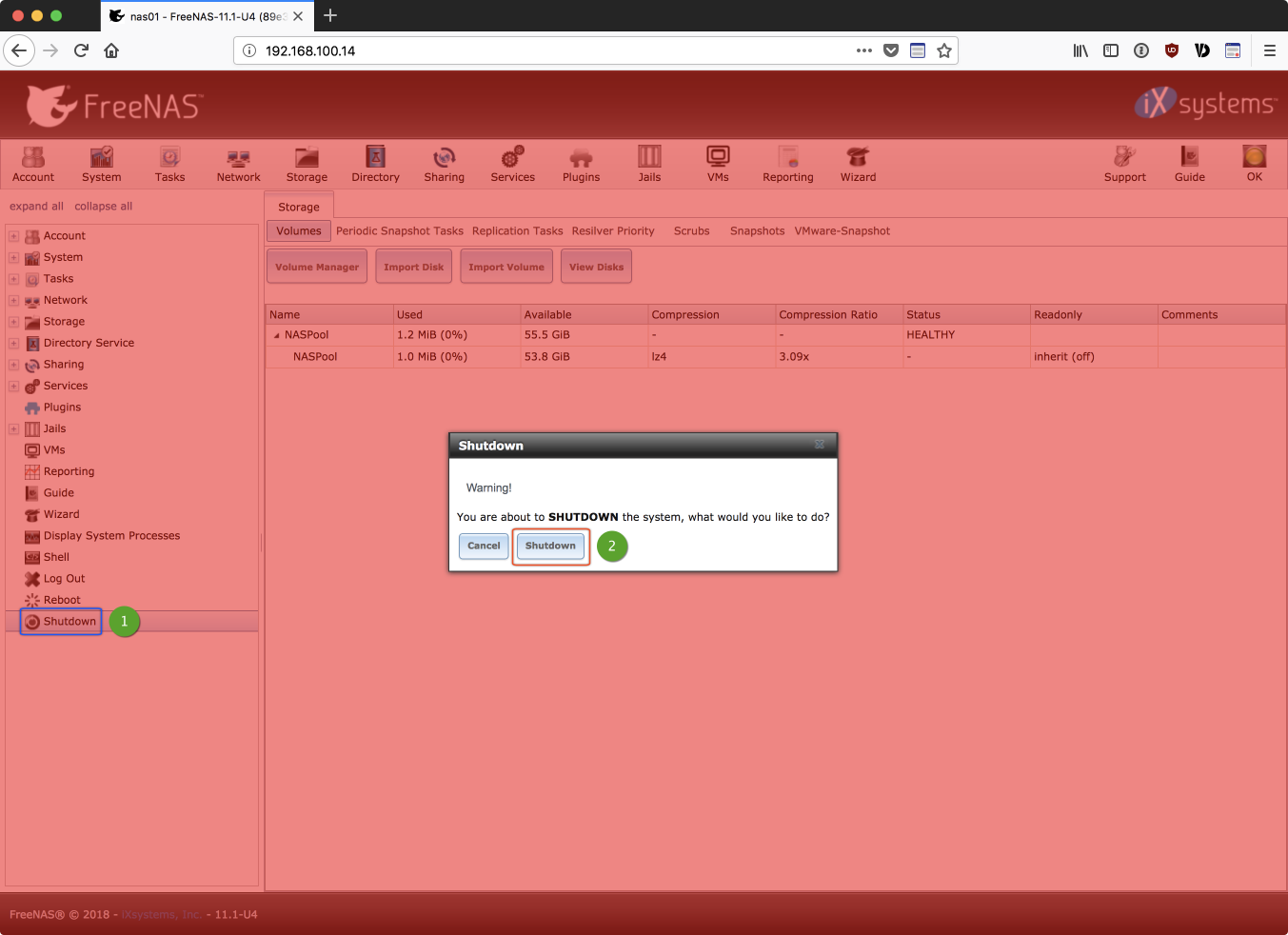The width and height of the screenshot is (1288, 935).
Task: Open the Support toolbar icon
Action: (x=1124, y=164)
